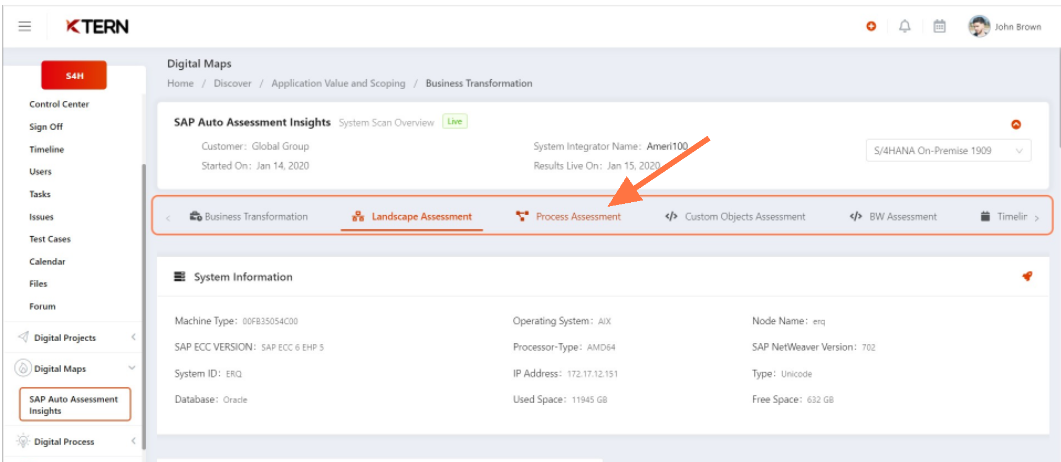Click the Digital Process lightbulb icon
Screen dimensions: 1061x462
23,441
